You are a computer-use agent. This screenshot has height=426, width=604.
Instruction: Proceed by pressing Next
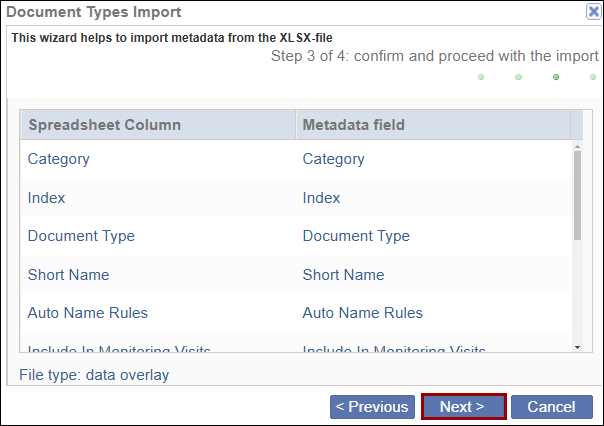[x=463, y=407]
